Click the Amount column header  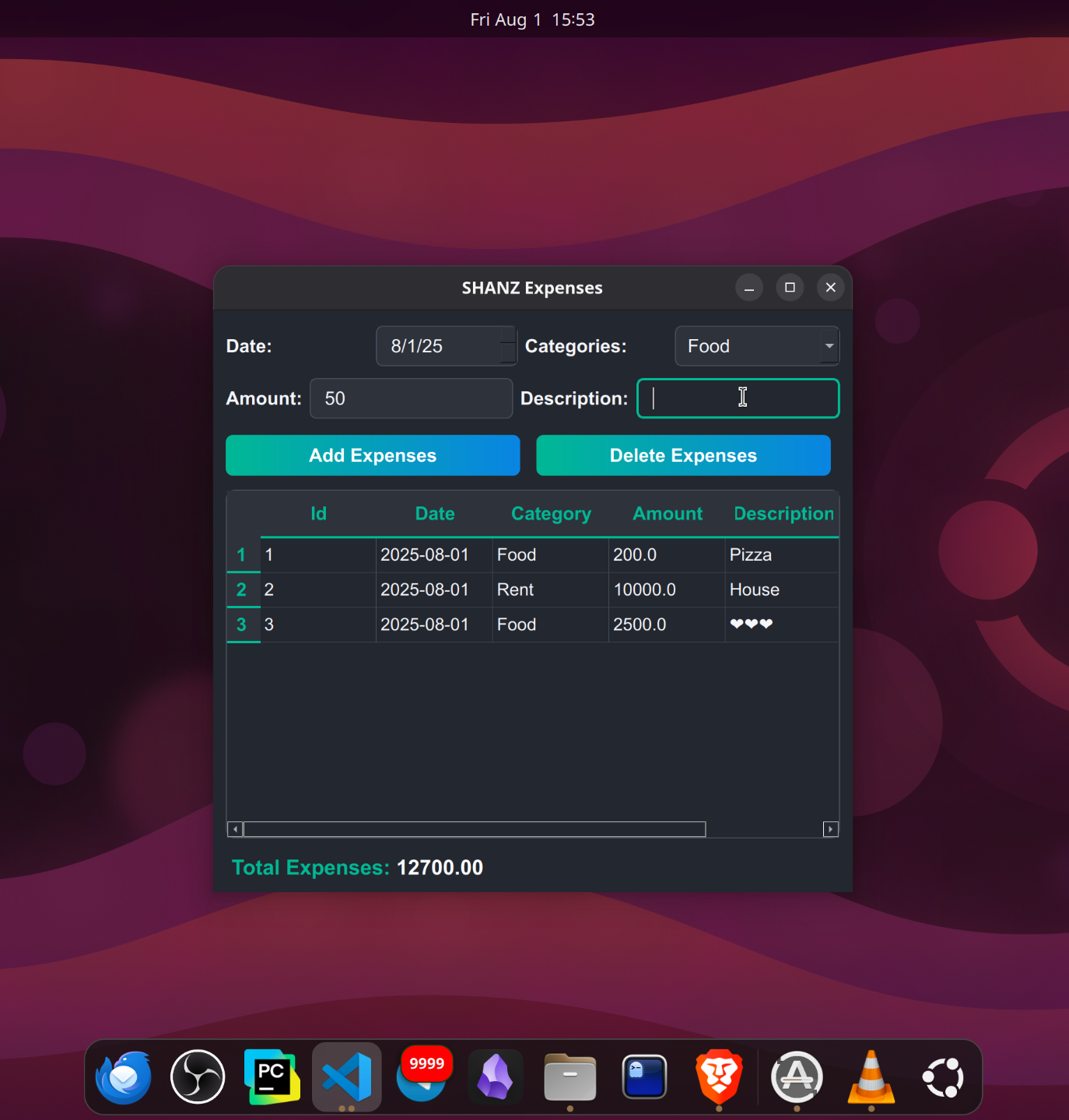(667, 513)
